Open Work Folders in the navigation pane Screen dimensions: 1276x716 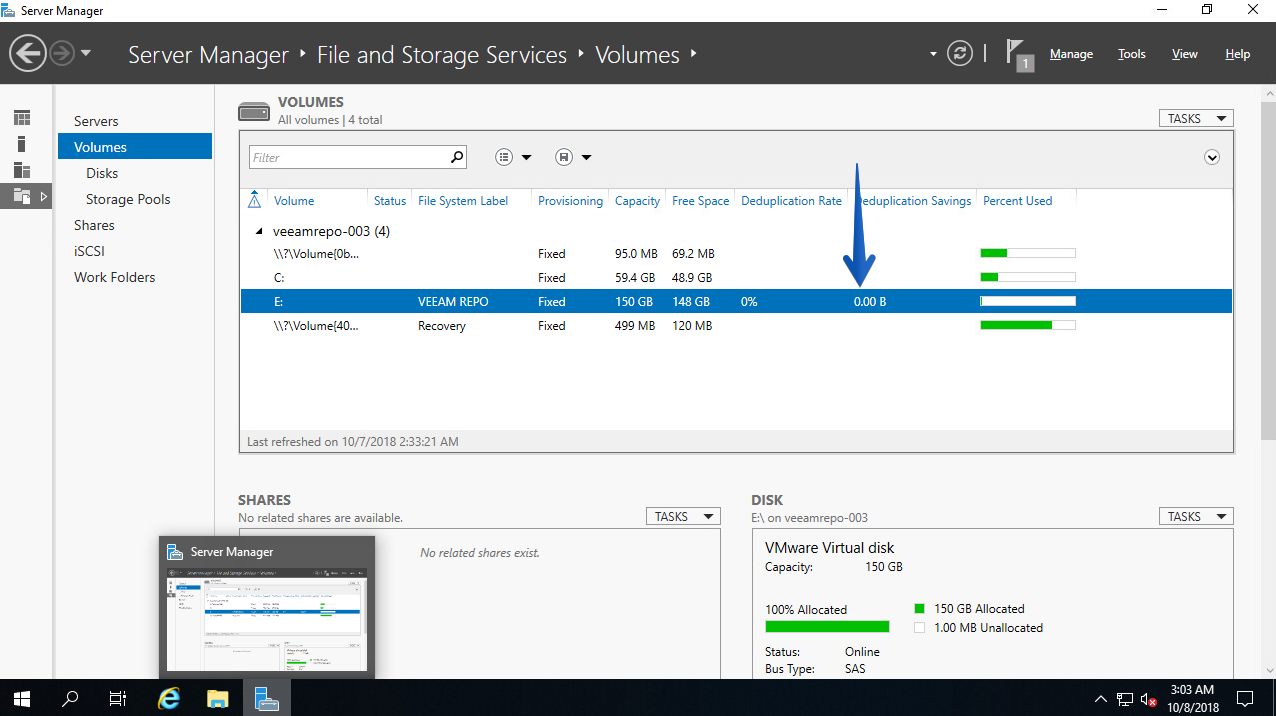(x=114, y=277)
